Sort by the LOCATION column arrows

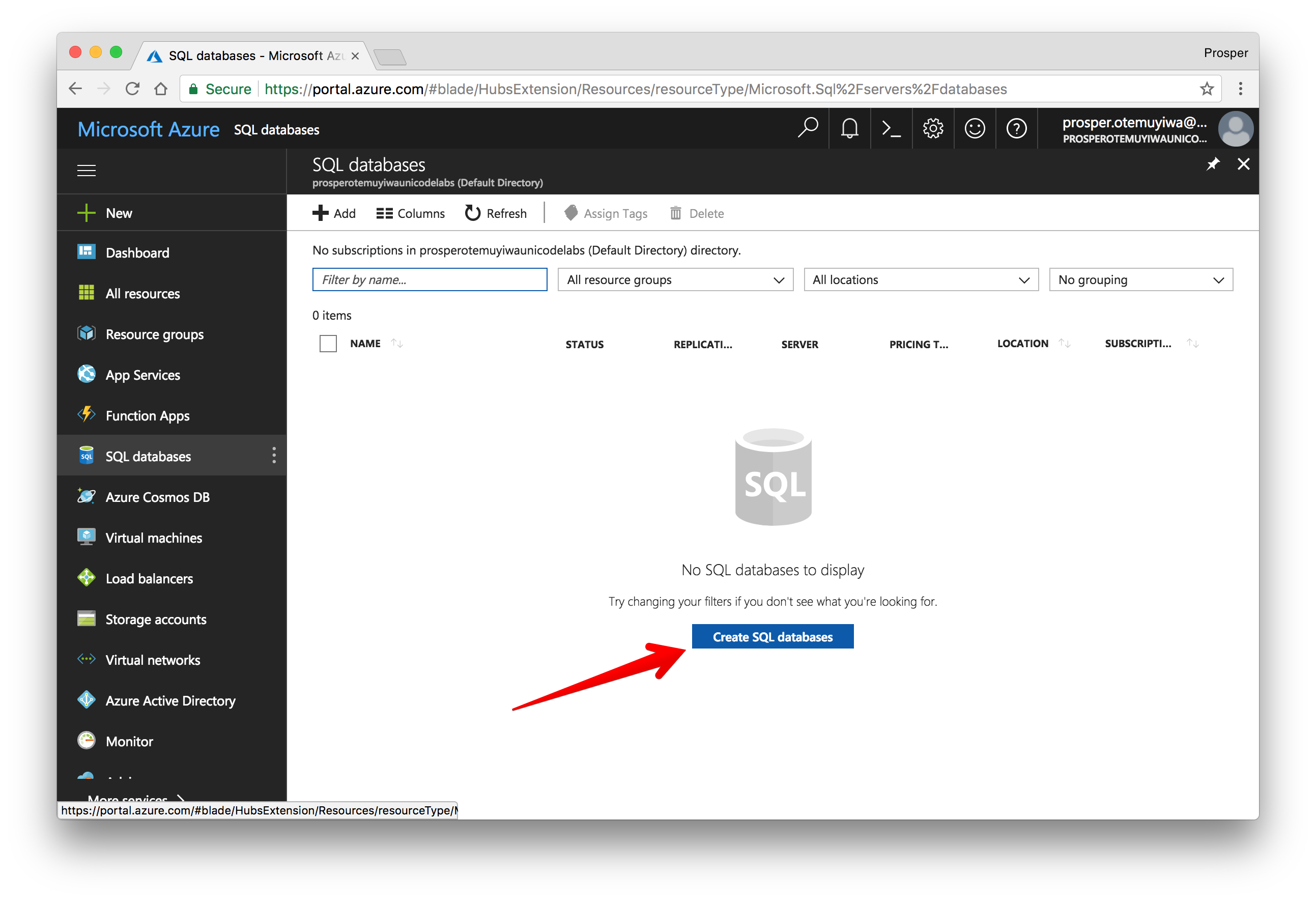[1064, 344]
